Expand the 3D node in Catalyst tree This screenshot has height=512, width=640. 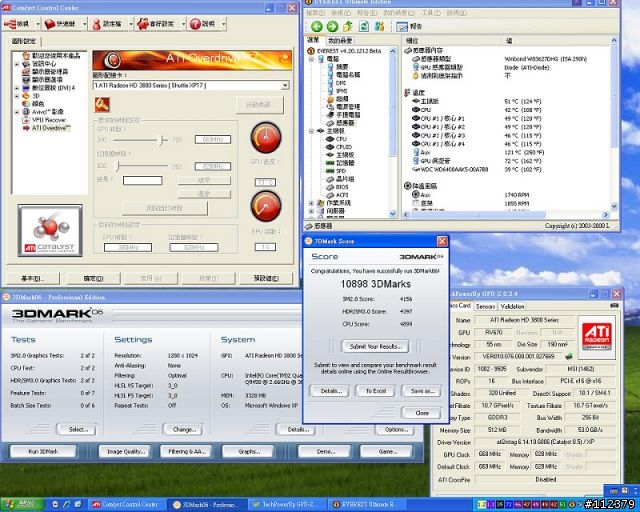17,96
